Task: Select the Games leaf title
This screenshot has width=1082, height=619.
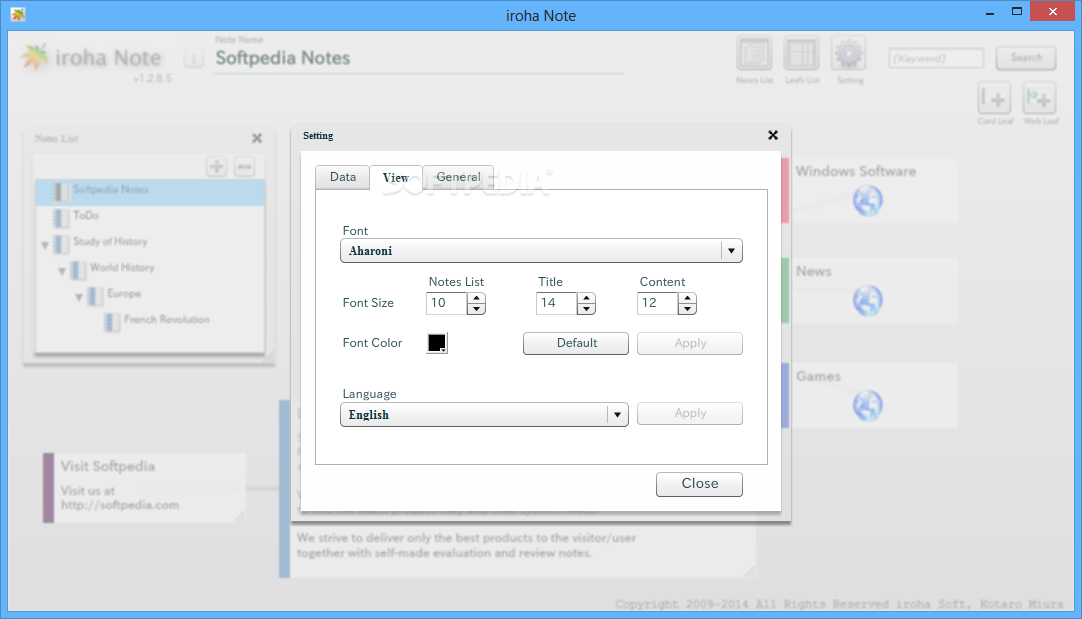Action: pos(818,377)
